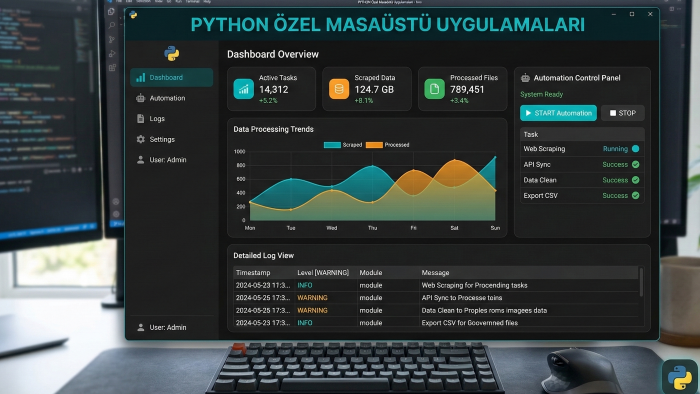This screenshot has width=700, height=394.
Task: Click the Python logo in the sidebar
Action: pos(171,54)
